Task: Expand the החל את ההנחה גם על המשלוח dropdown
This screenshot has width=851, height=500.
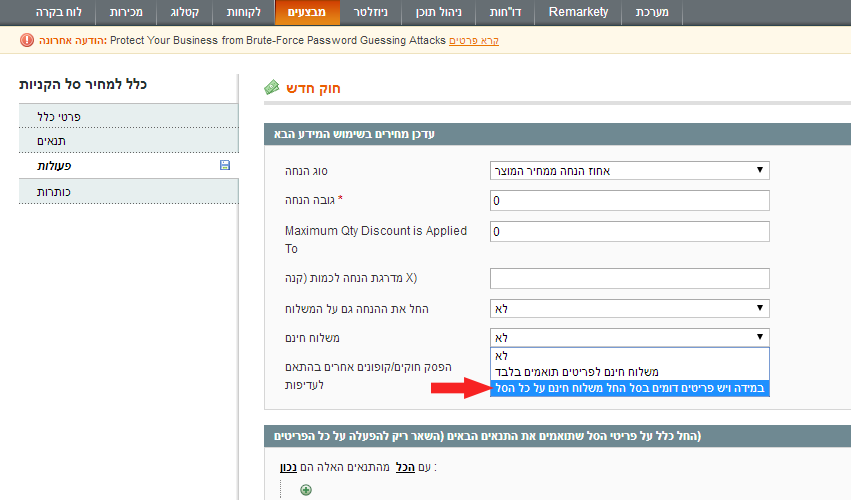Action: pyautogui.click(x=629, y=309)
